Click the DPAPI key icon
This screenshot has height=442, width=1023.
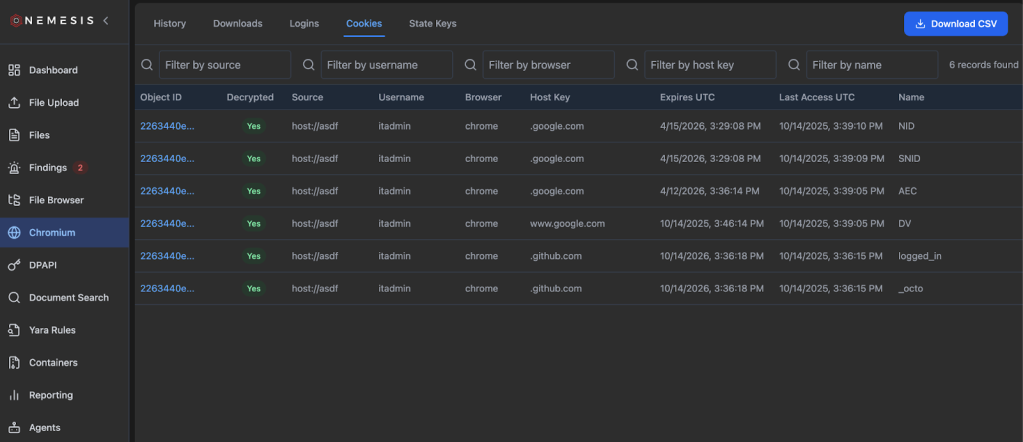[14, 265]
